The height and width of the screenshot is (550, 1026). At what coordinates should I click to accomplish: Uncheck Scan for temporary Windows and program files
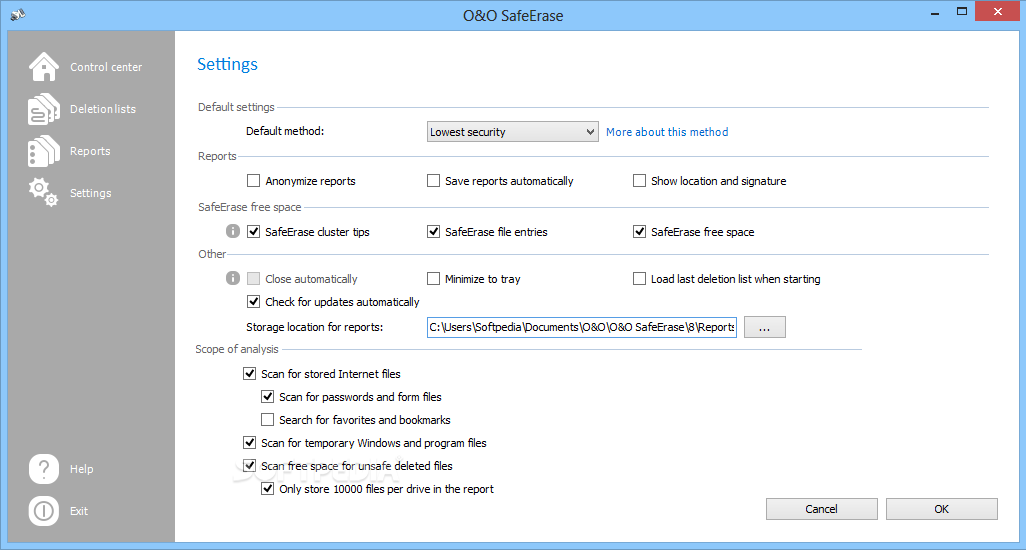[x=249, y=443]
